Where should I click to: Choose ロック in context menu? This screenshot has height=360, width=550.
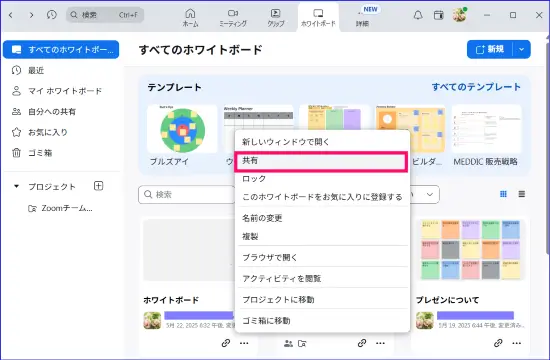(x=323, y=179)
